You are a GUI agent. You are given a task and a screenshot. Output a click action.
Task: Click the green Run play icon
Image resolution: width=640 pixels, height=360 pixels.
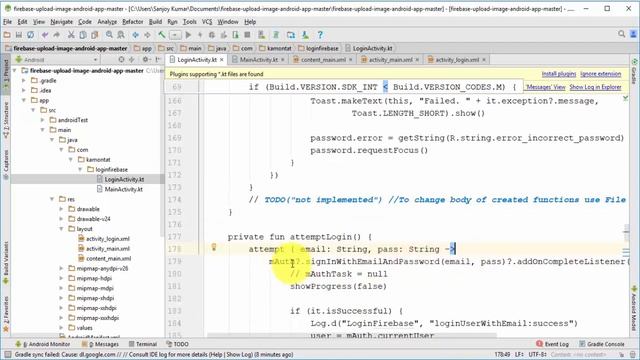tap(188, 35)
